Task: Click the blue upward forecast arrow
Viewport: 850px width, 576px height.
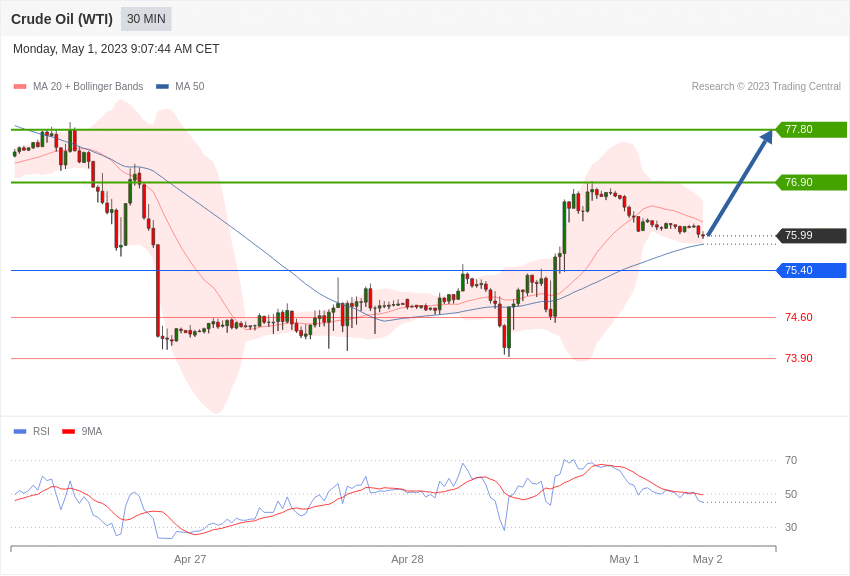Action: (740, 183)
